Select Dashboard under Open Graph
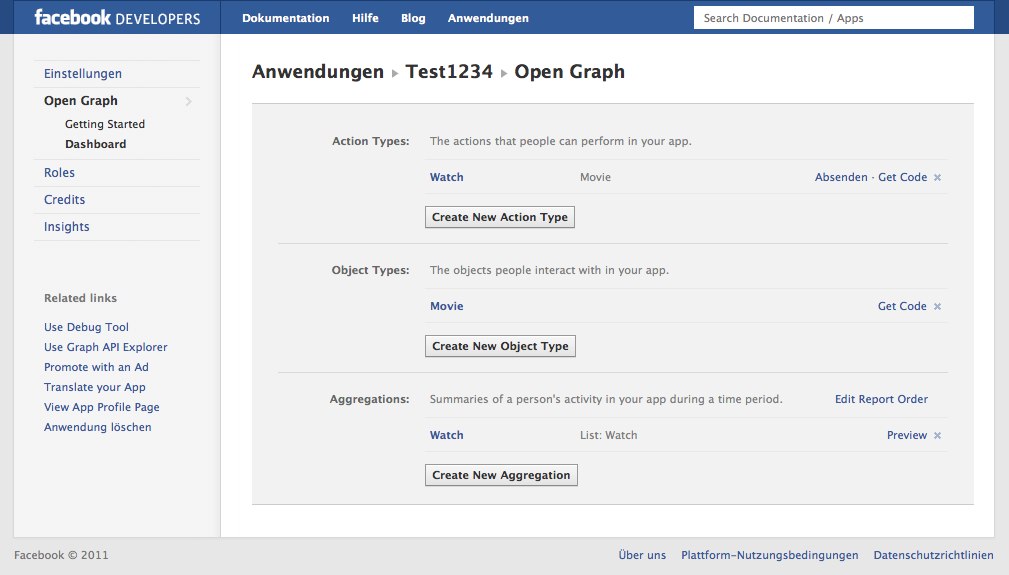The image size is (1009, 575). 95,144
